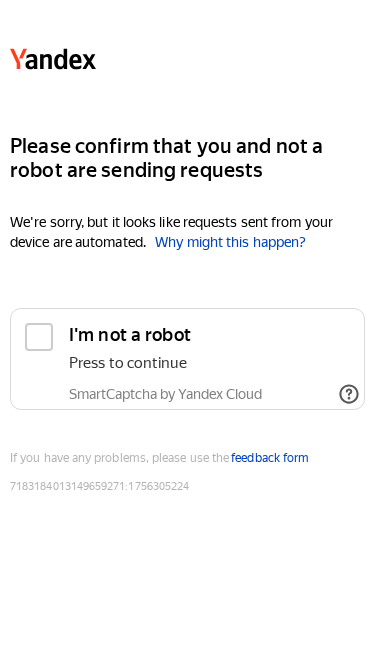Open the feedback form link
Viewport: 375px width, 667px height.
click(270, 458)
